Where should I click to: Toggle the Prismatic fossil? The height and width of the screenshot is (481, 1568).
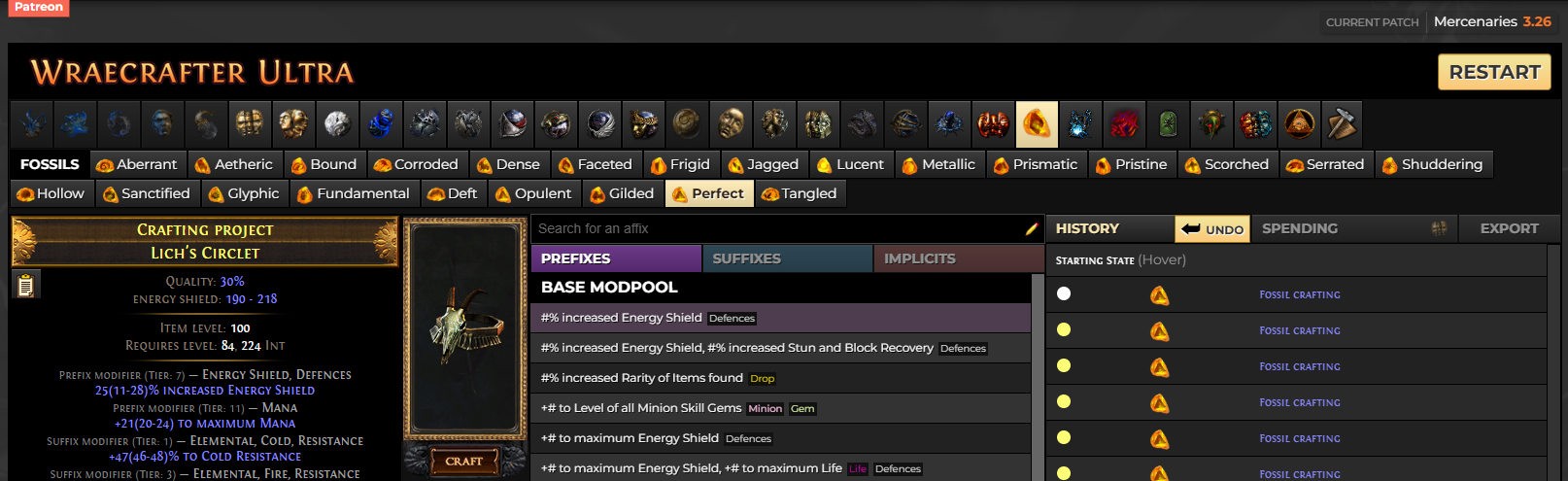click(1036, 164)
